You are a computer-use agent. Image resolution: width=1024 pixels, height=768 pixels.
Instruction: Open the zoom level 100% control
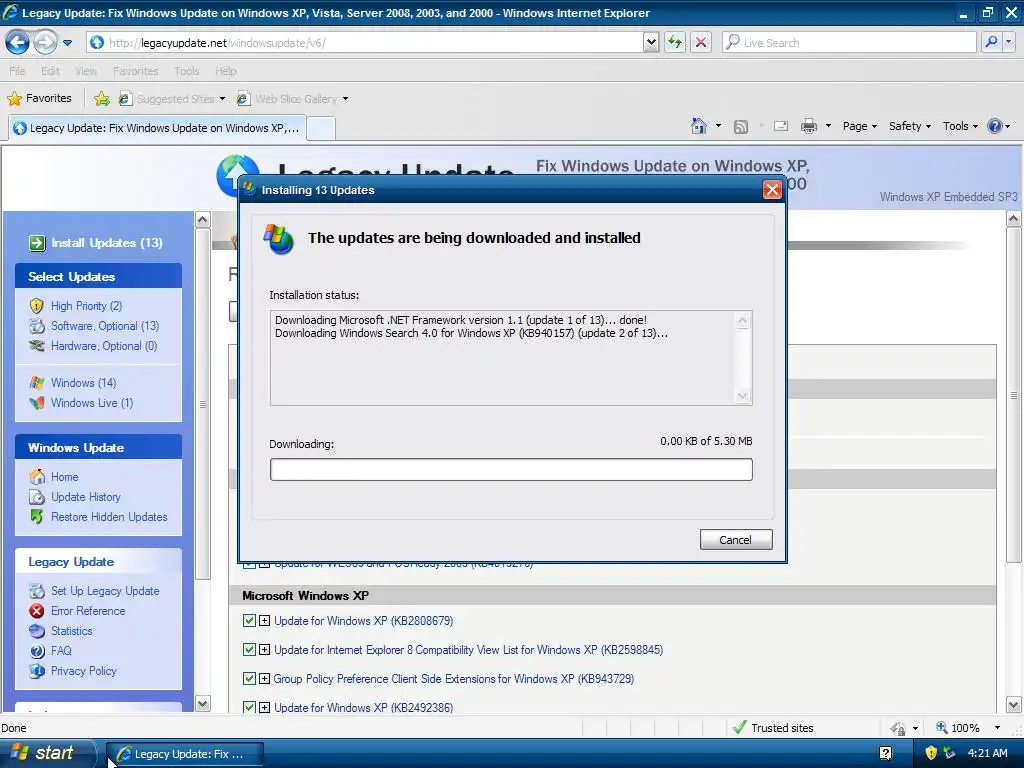tap(968, 728)
